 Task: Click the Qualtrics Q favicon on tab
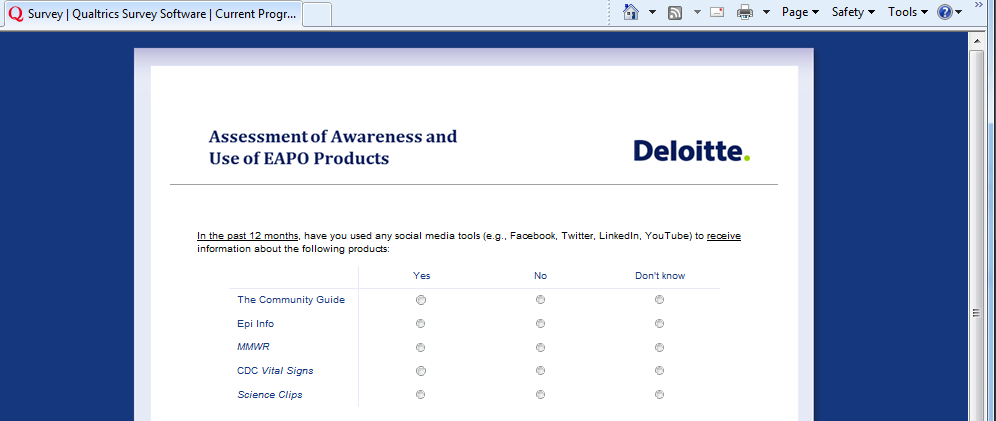(16, 14)
